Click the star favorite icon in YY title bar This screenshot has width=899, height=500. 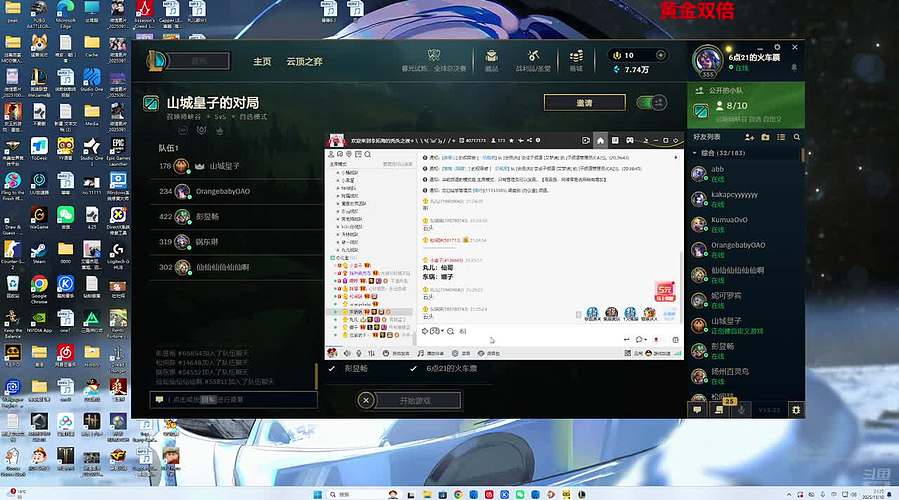(511, 140)
